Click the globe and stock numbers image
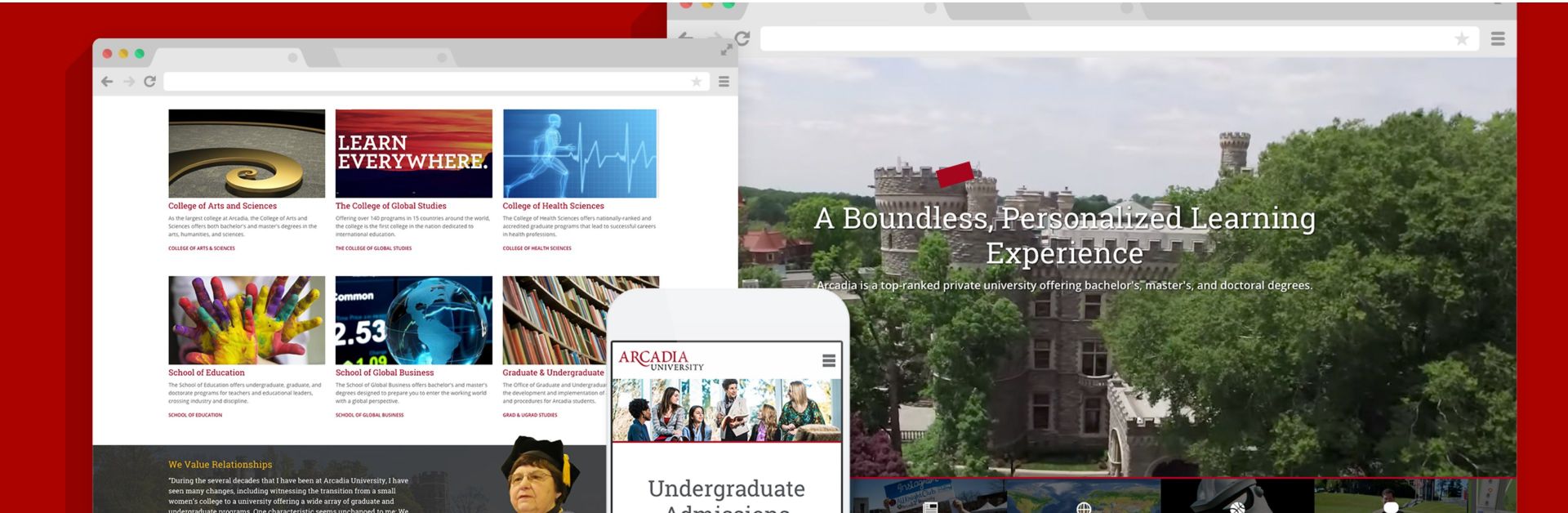 [414, 320]
